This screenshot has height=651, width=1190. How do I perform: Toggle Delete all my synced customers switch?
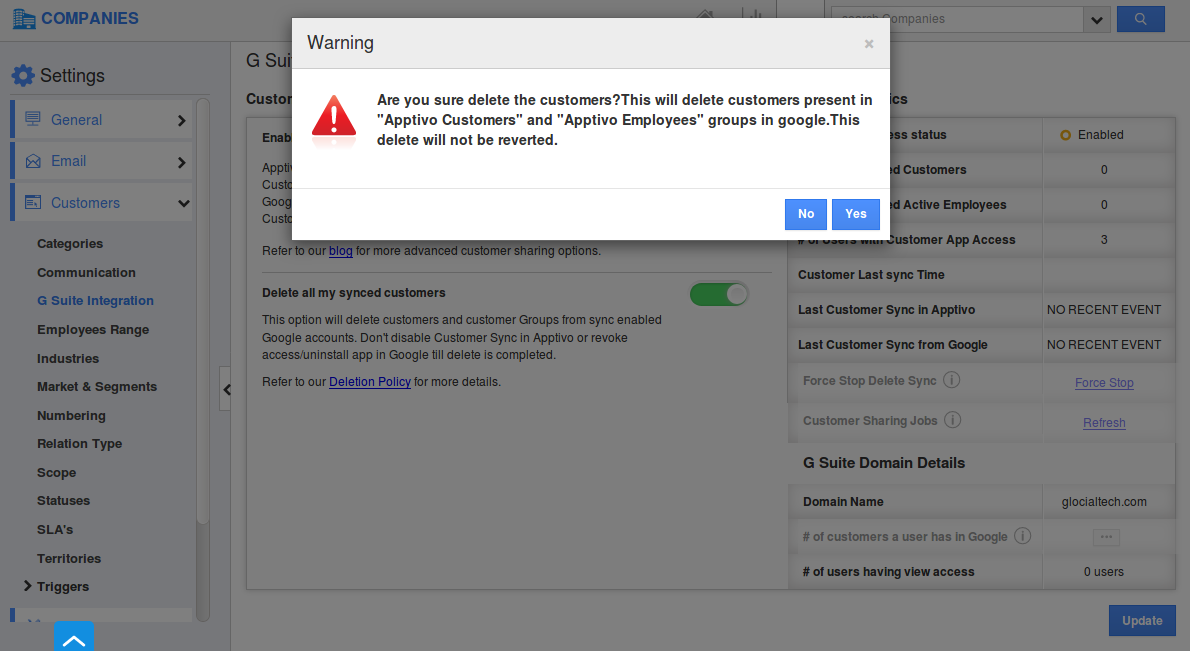pos(719,294)
